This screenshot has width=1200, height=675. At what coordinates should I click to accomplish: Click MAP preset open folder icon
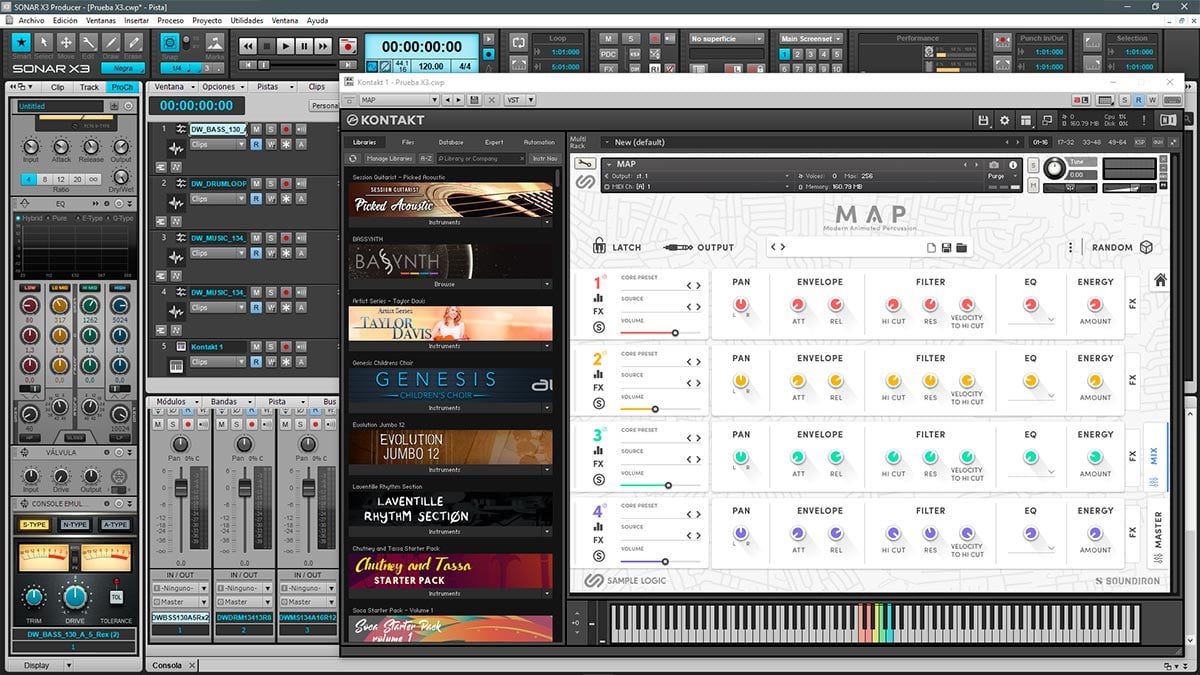pyautogui.click(x=961, y=248)
